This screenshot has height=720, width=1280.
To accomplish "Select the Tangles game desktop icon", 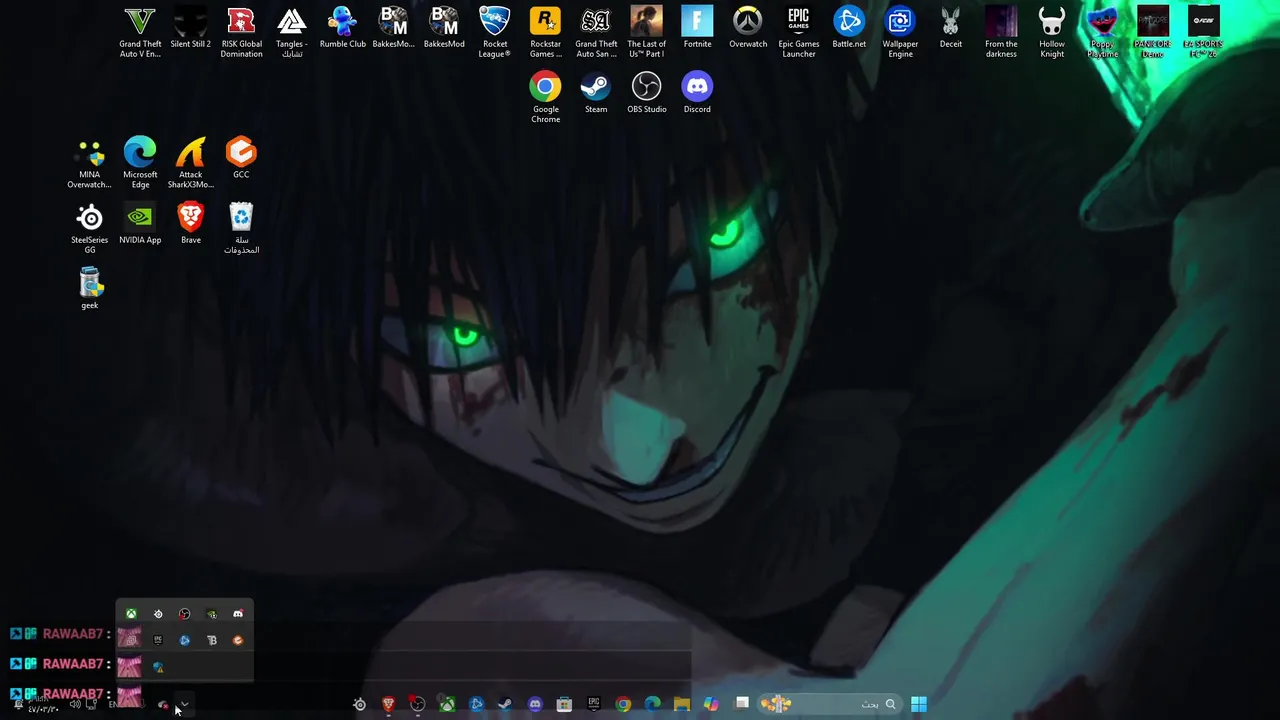I will pos(291,32).
